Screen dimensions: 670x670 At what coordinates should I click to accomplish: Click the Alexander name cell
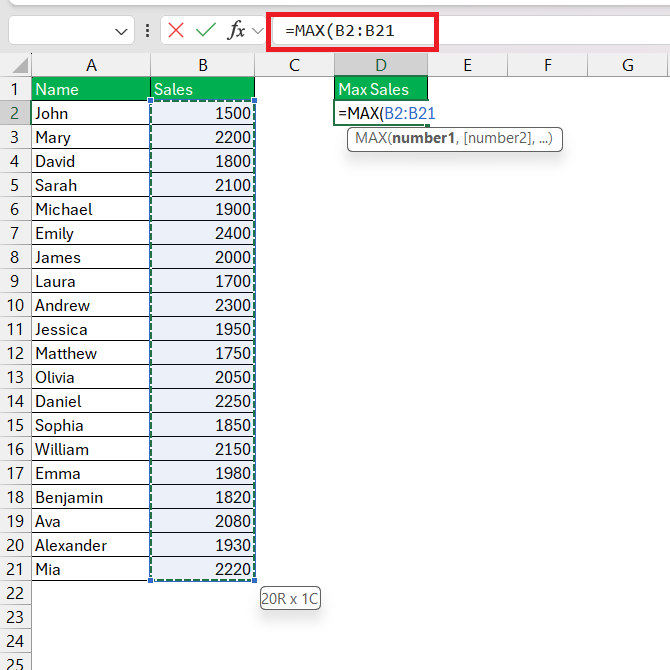point(91,545)
